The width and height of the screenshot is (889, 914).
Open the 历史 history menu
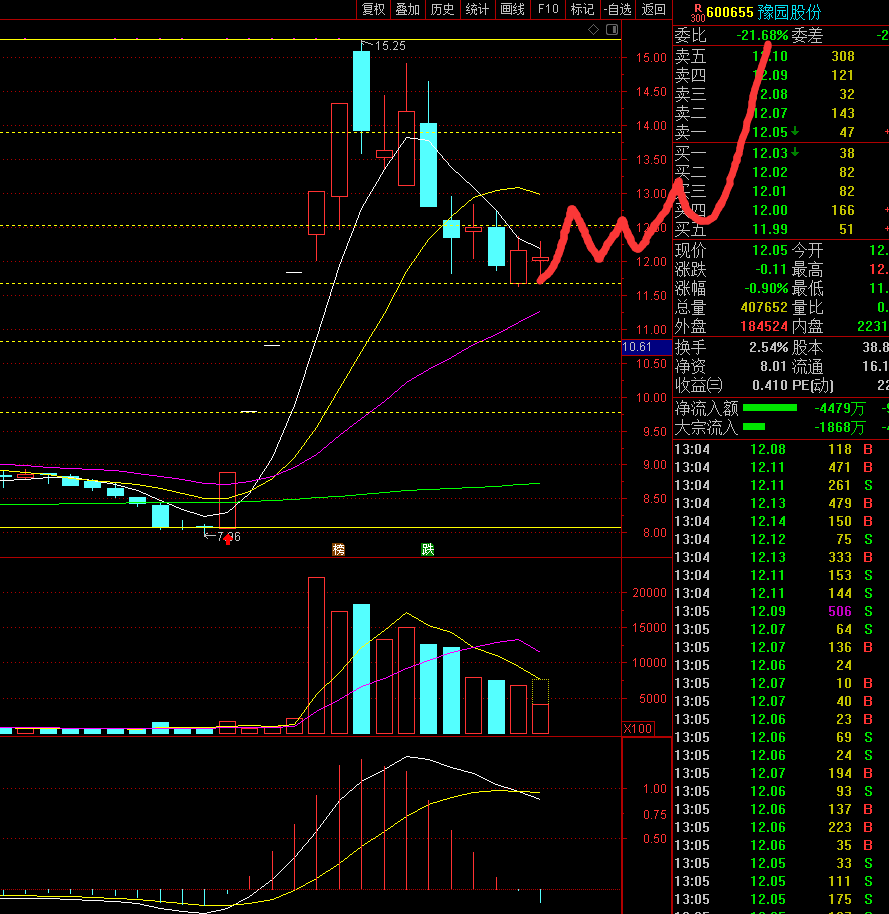(x=442, y=9)
